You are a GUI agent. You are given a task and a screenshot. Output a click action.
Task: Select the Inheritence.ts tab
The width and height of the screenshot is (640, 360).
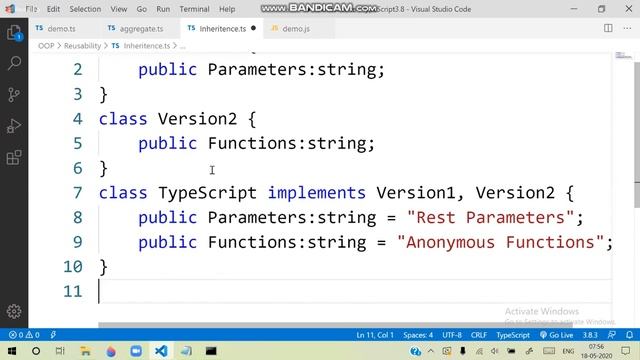222,28
